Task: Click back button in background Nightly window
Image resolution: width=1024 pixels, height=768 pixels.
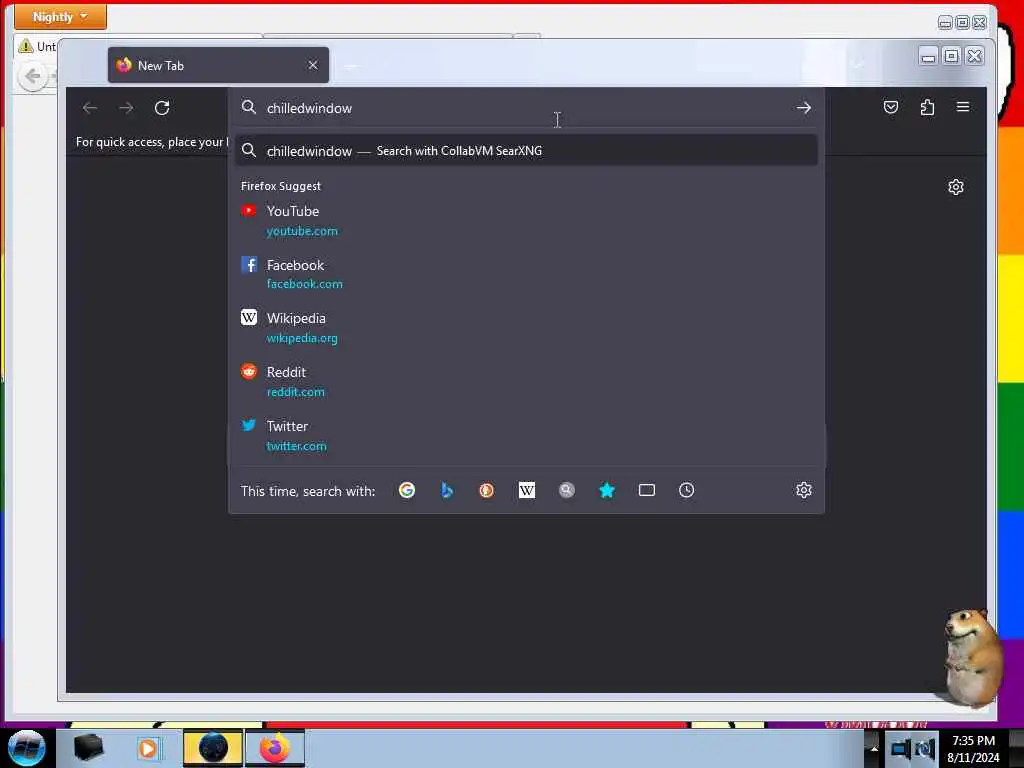Action: tap(32, 77)
